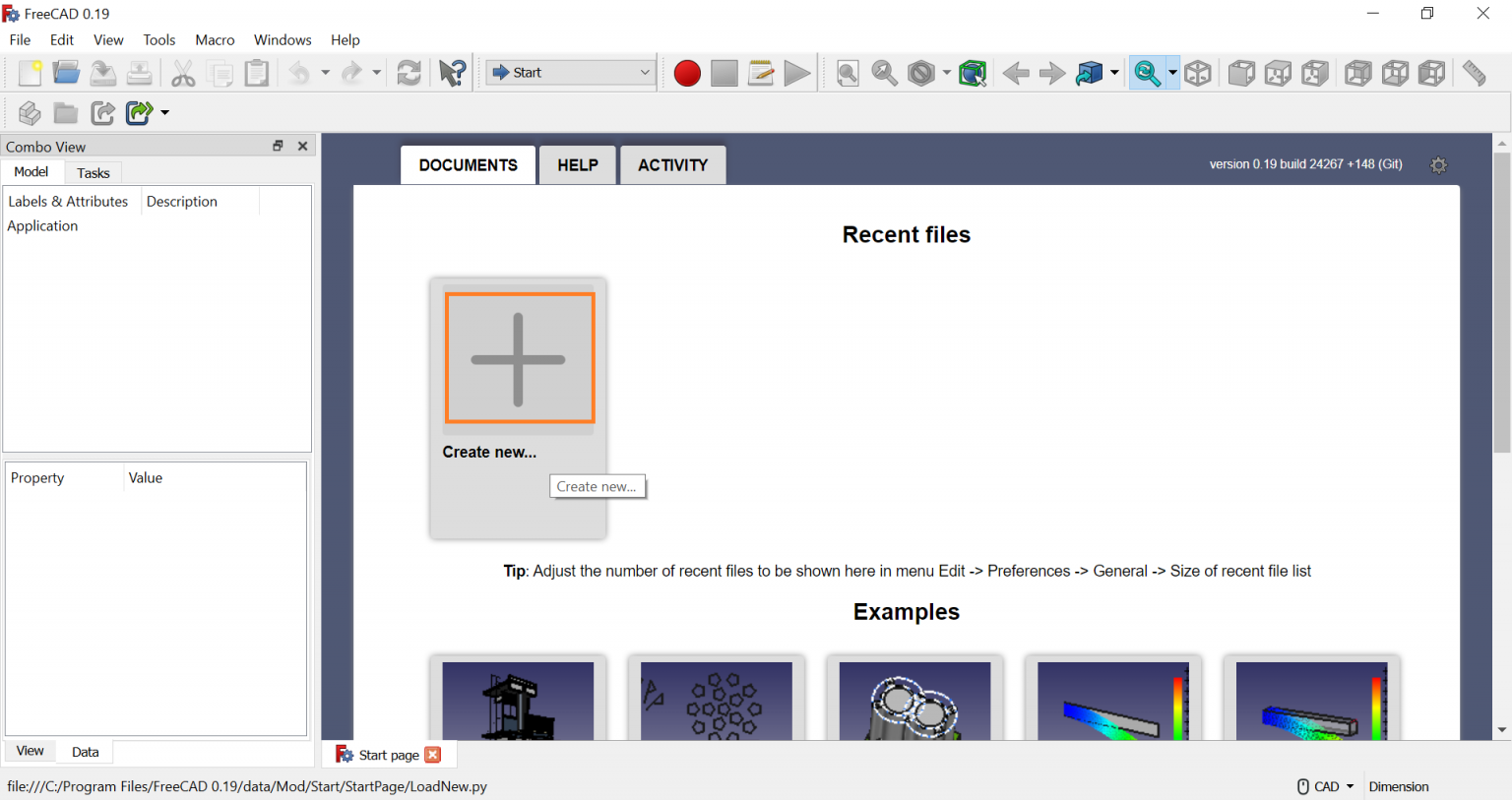Select the isometric view icon
The image size is (1512, 800).
tap(1198, 73)
